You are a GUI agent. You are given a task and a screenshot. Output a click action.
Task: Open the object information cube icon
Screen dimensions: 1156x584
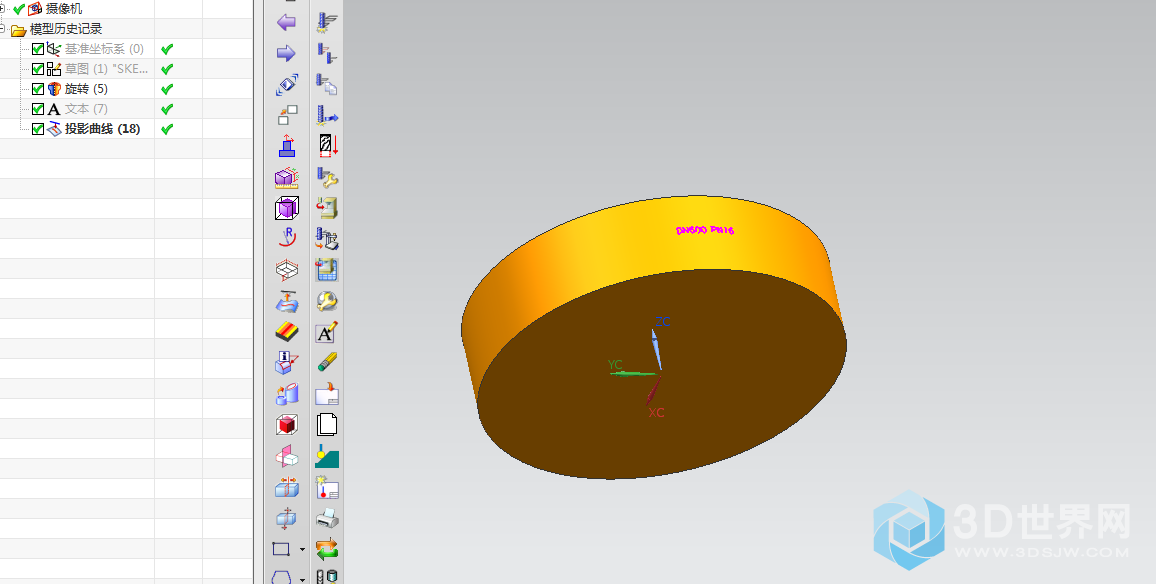coord(287,362)
